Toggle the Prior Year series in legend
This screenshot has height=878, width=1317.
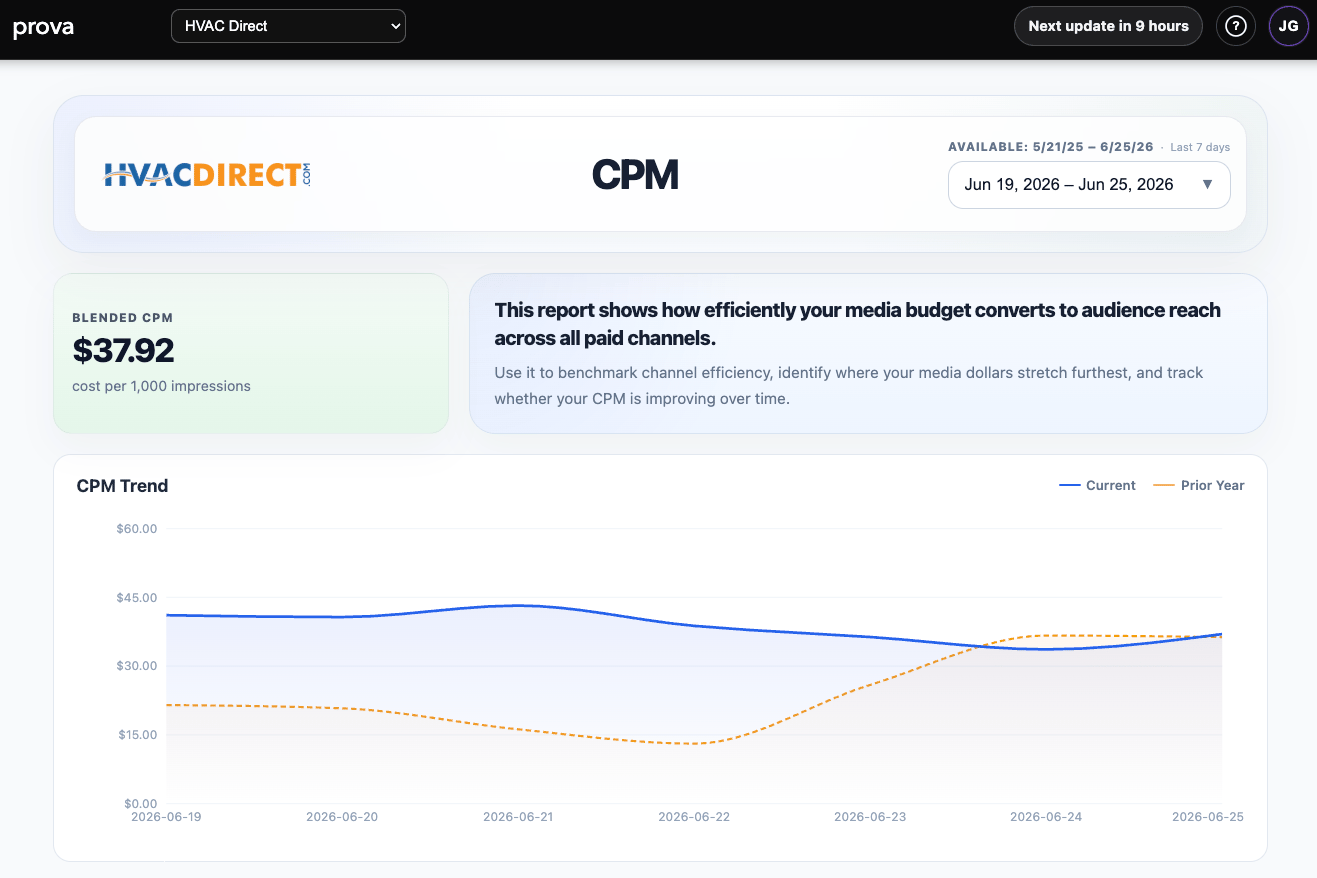[x=1198, y=485]
